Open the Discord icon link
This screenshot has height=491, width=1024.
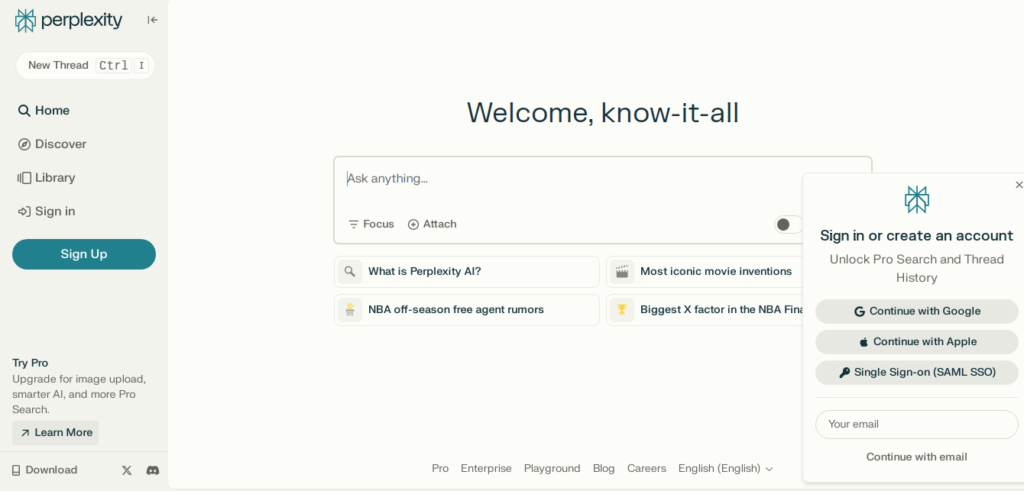tap(153, 470)
